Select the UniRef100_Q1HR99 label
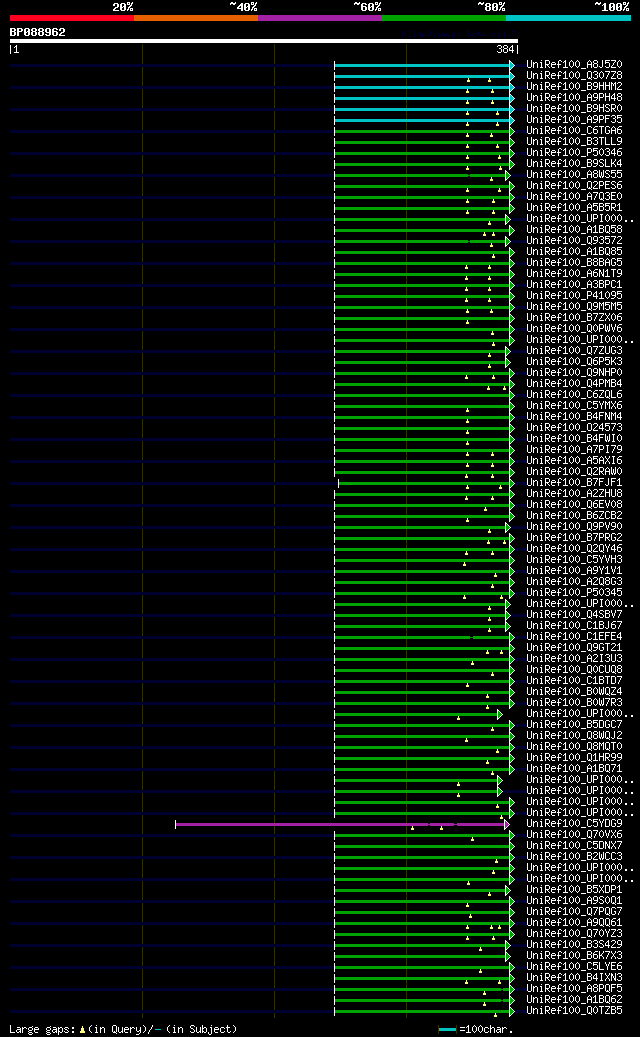 pos(574,757)
